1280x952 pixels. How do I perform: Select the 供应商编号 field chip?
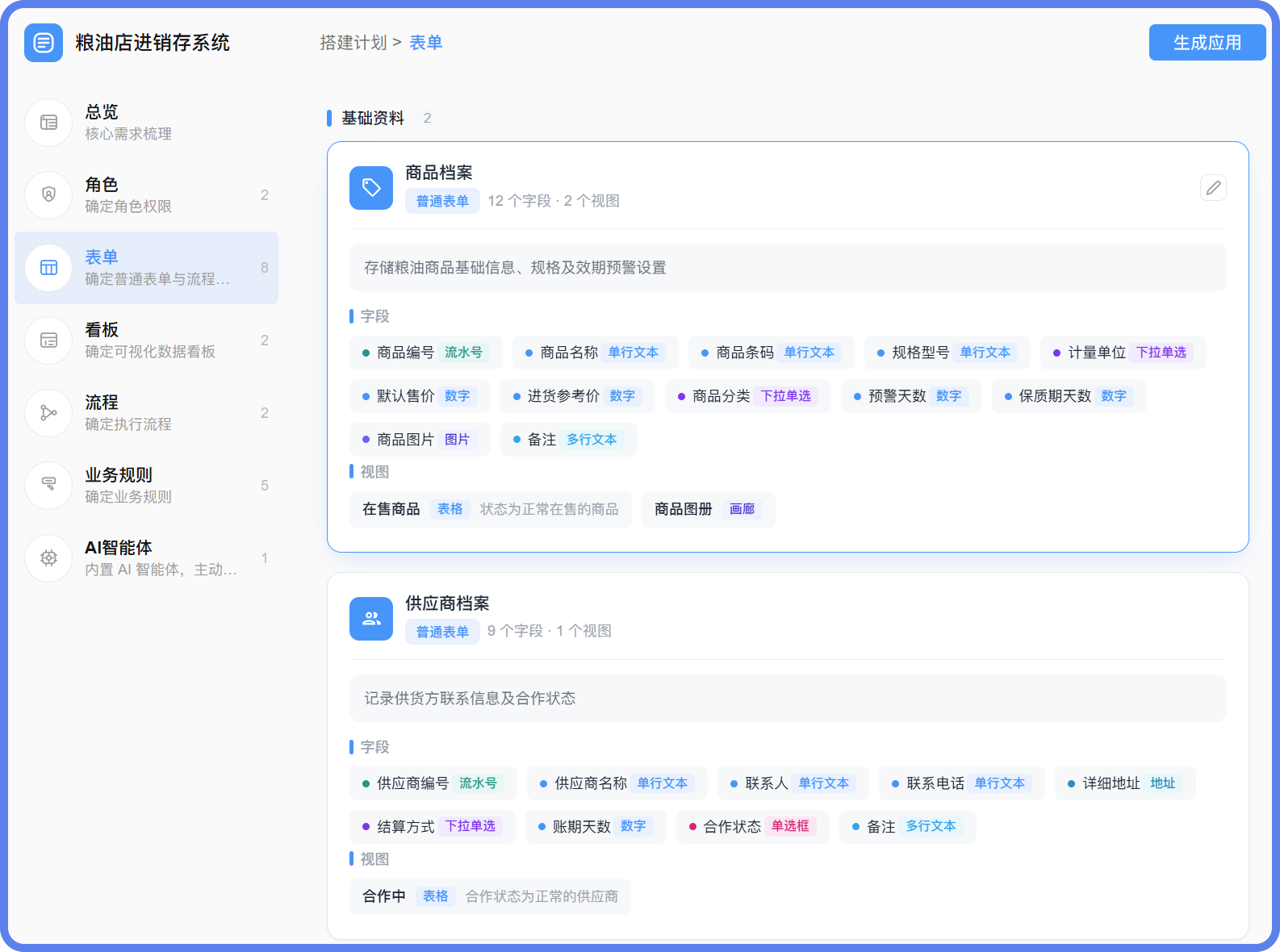(433, 783)
